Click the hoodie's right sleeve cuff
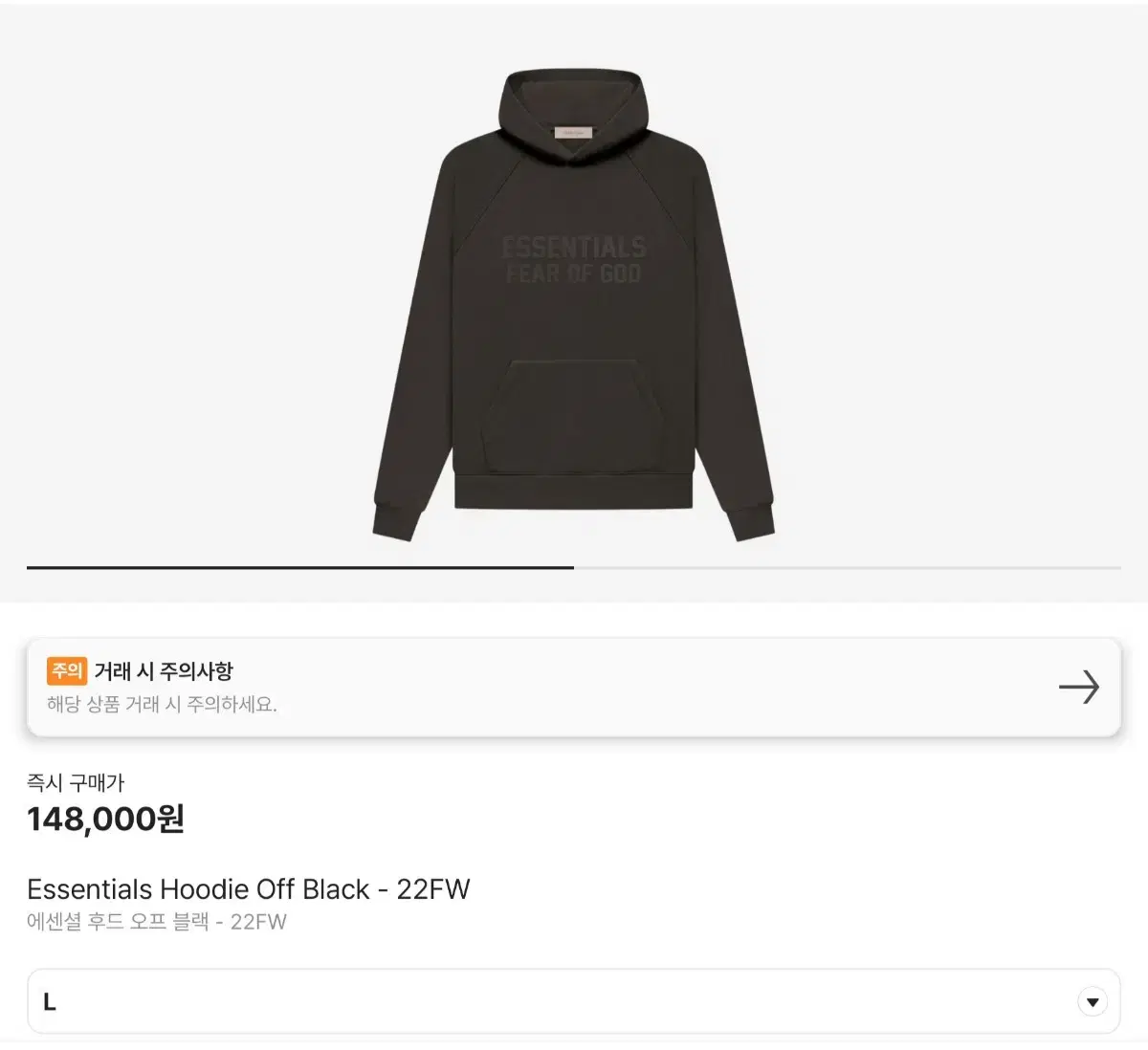The image size is (1148, 1050). 752,521
